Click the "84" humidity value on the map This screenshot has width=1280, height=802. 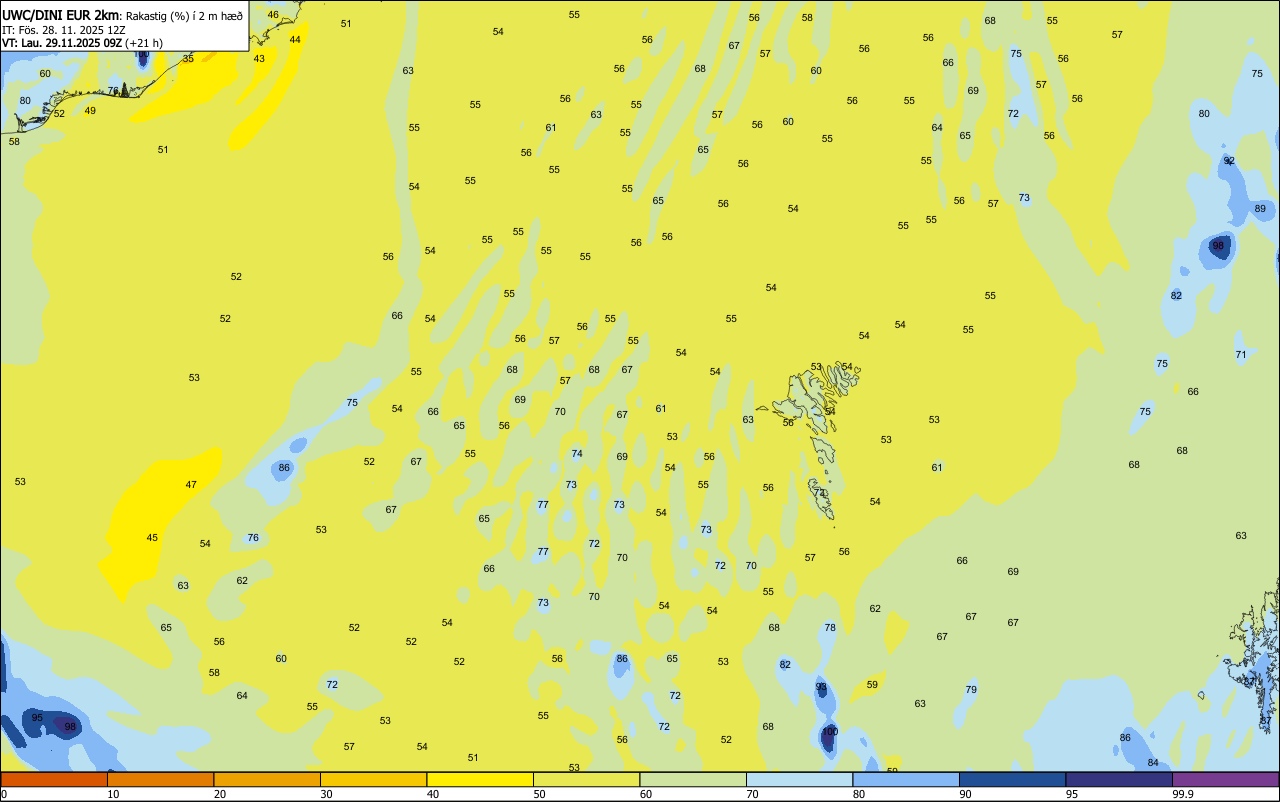[x=1153, y=763]
